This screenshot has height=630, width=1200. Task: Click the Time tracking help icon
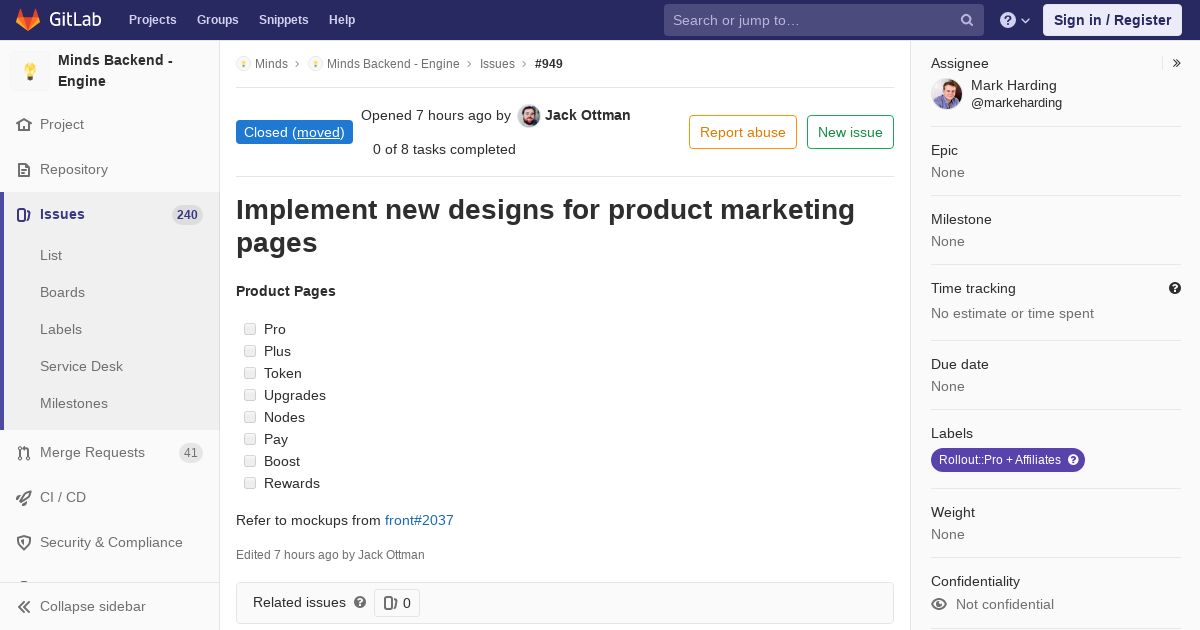[x=1175, y=288]
